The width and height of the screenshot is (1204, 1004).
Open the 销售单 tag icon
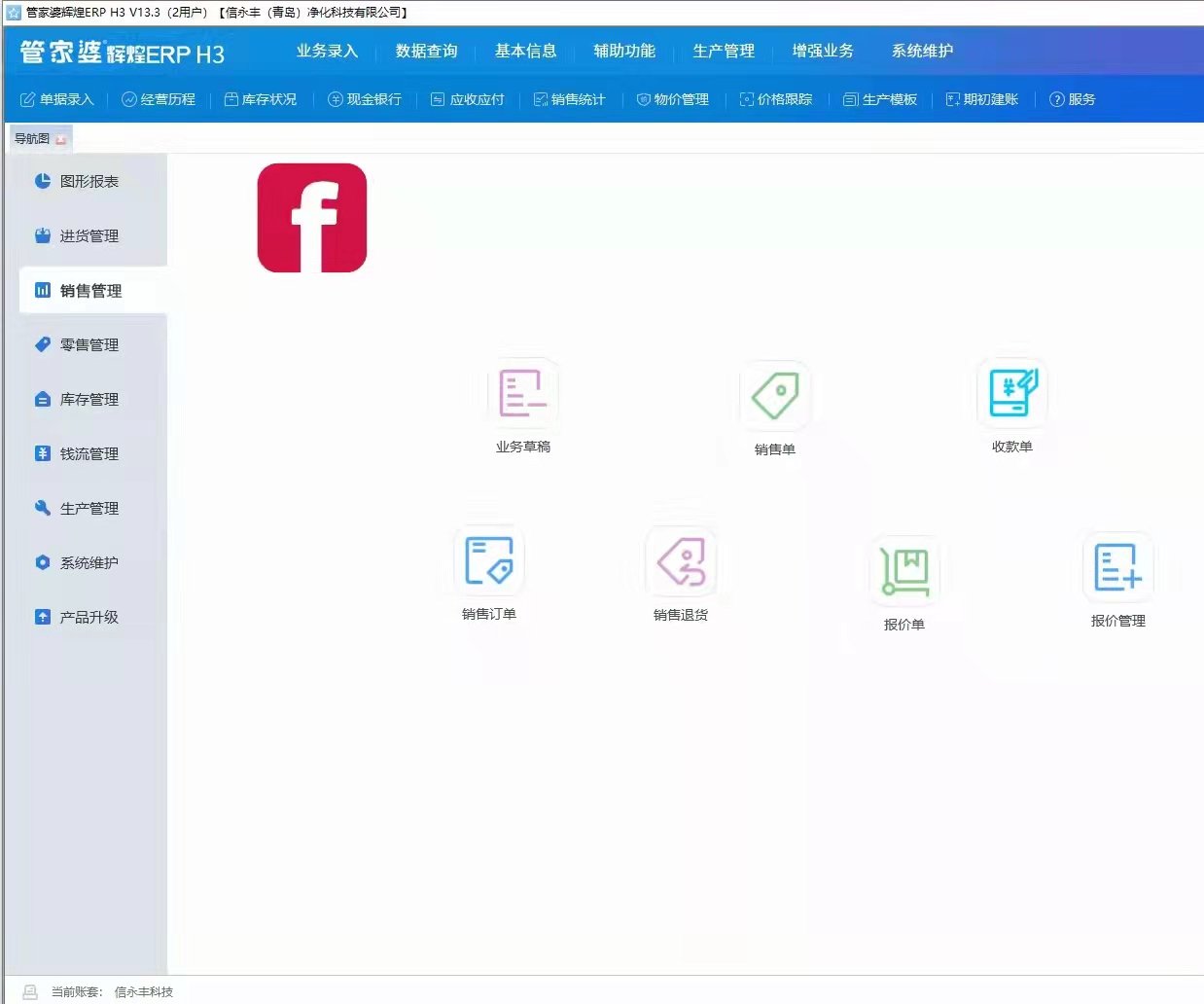775,396
